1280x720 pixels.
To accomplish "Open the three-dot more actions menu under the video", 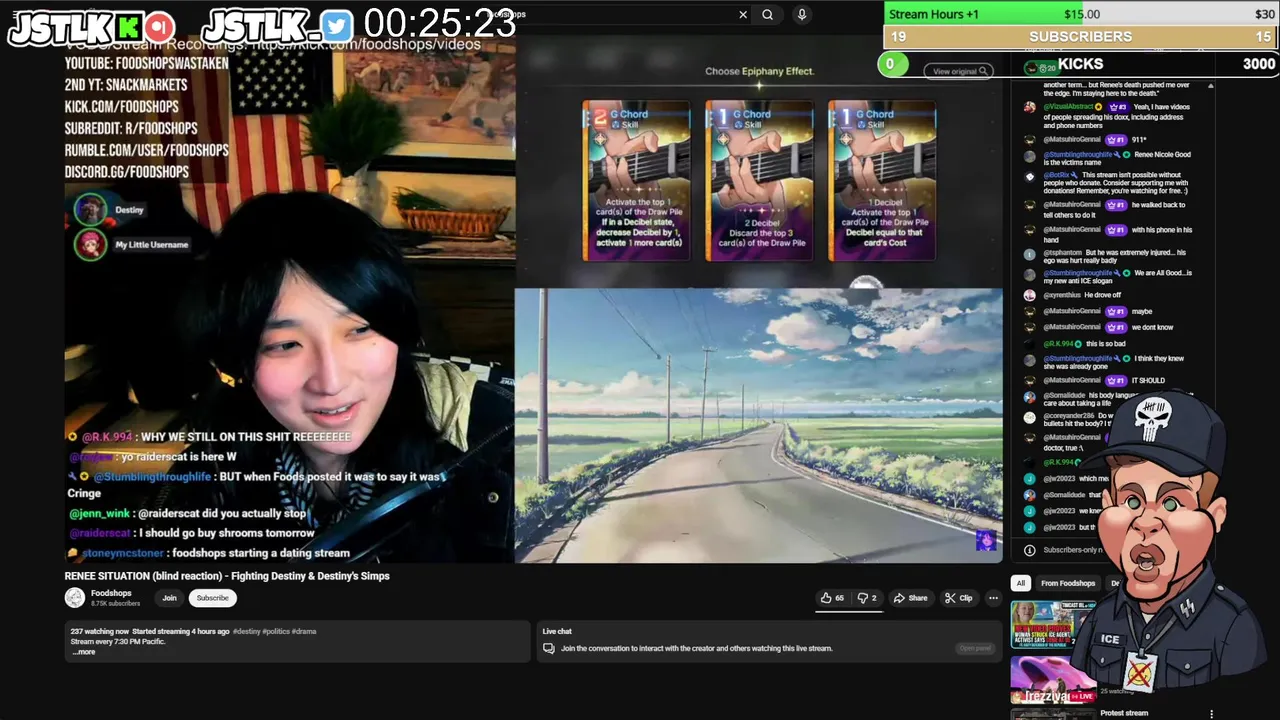I will click(x=993, y=598).
